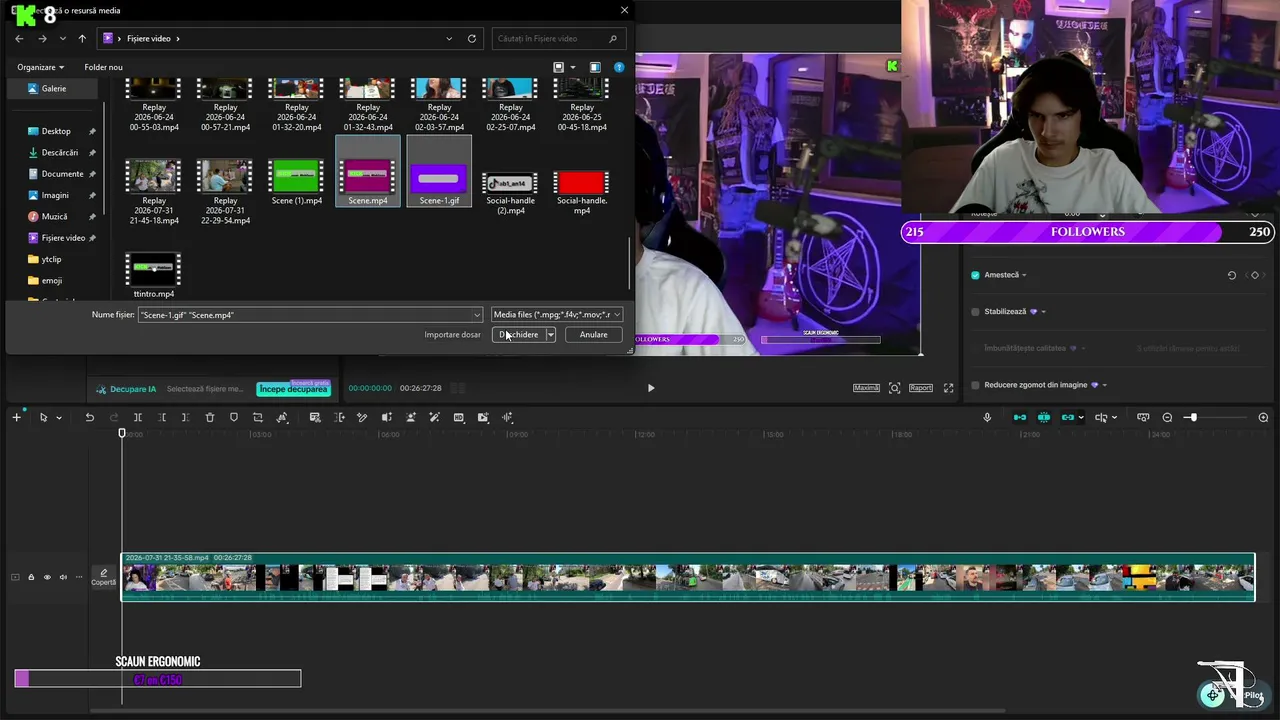Screen dimensions: 1280x720
Task: Click the Nume fișier input field
Action: 310,315
